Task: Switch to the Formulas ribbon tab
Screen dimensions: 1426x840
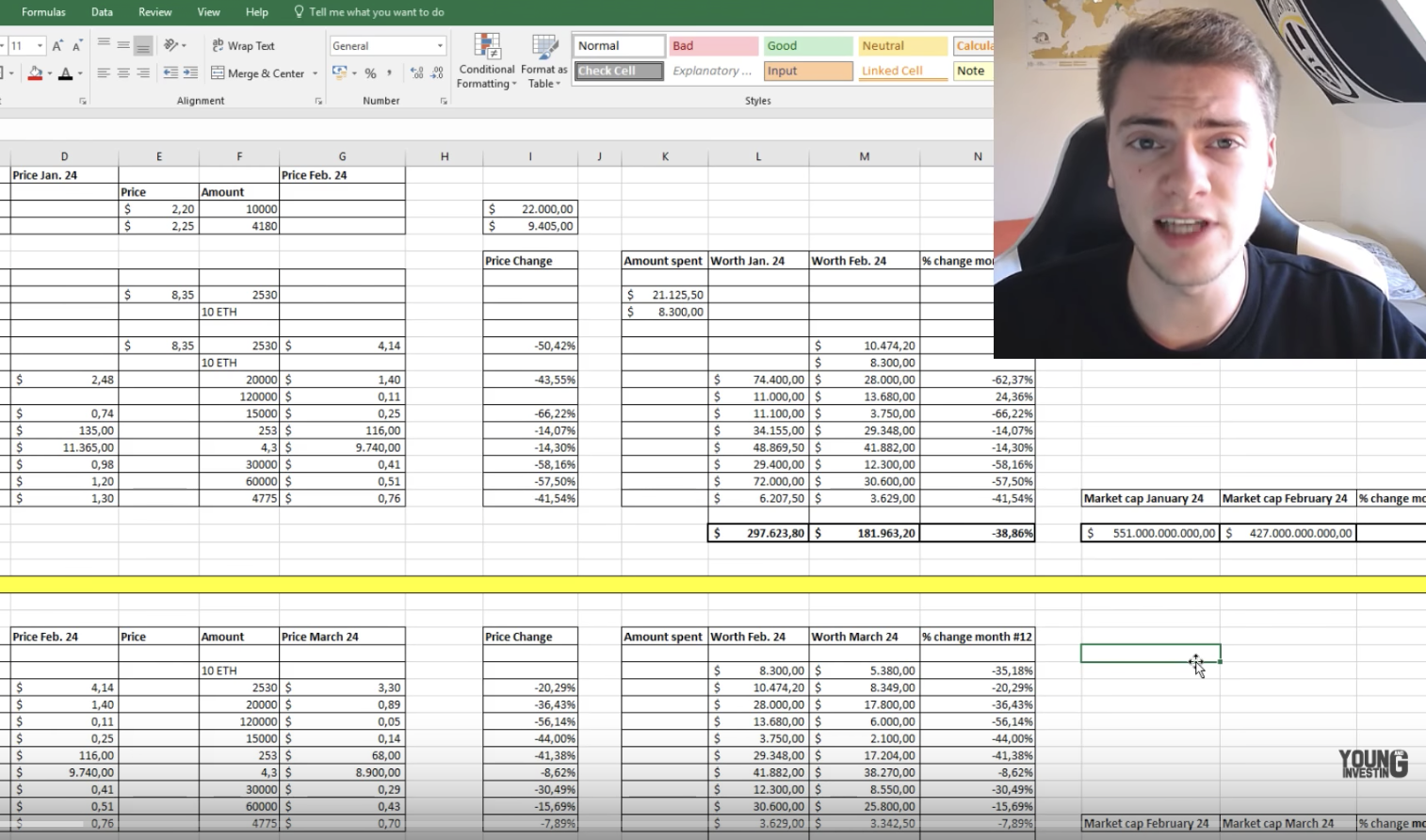Action: 43,12
